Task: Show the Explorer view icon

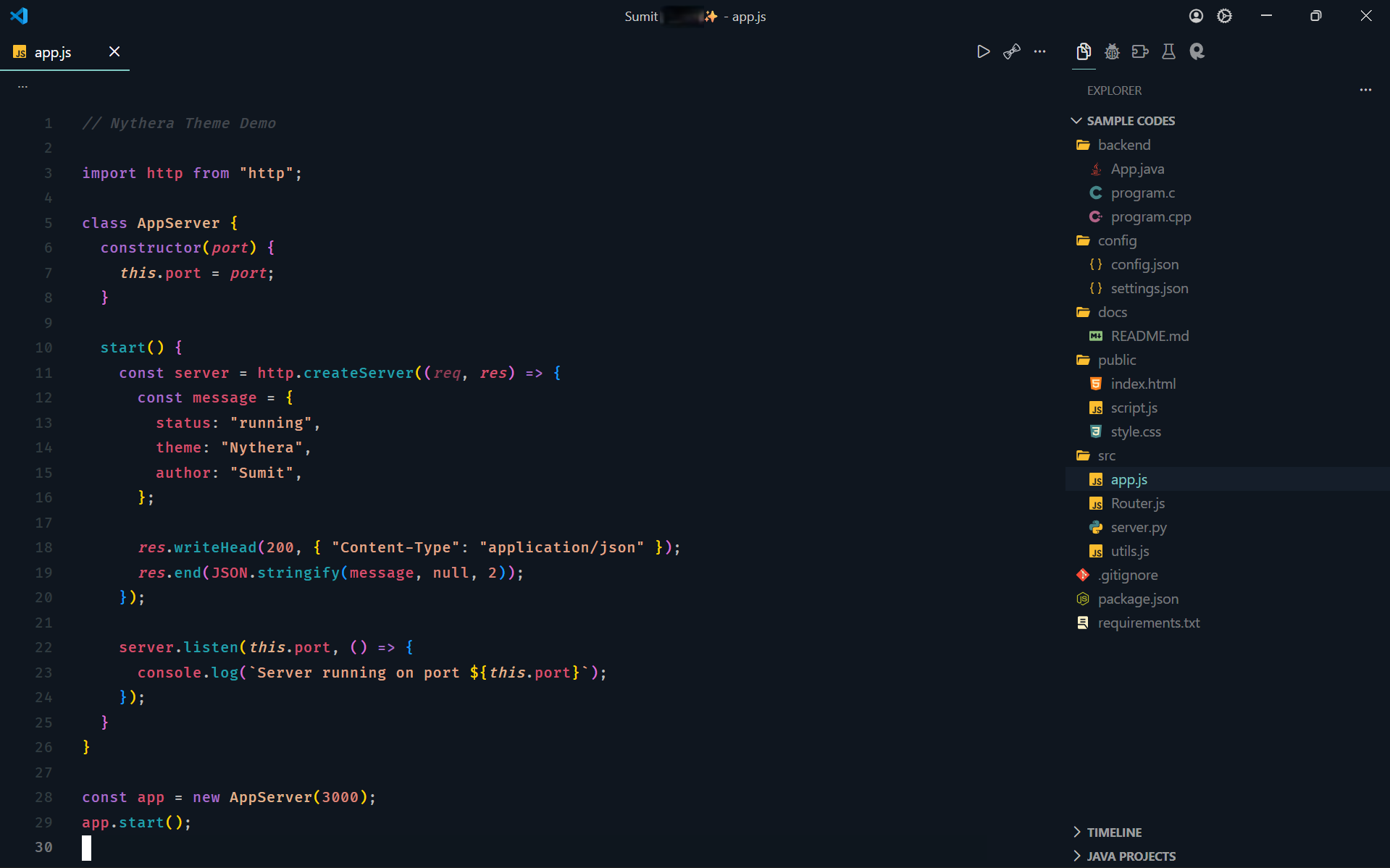Action: 1084,51
